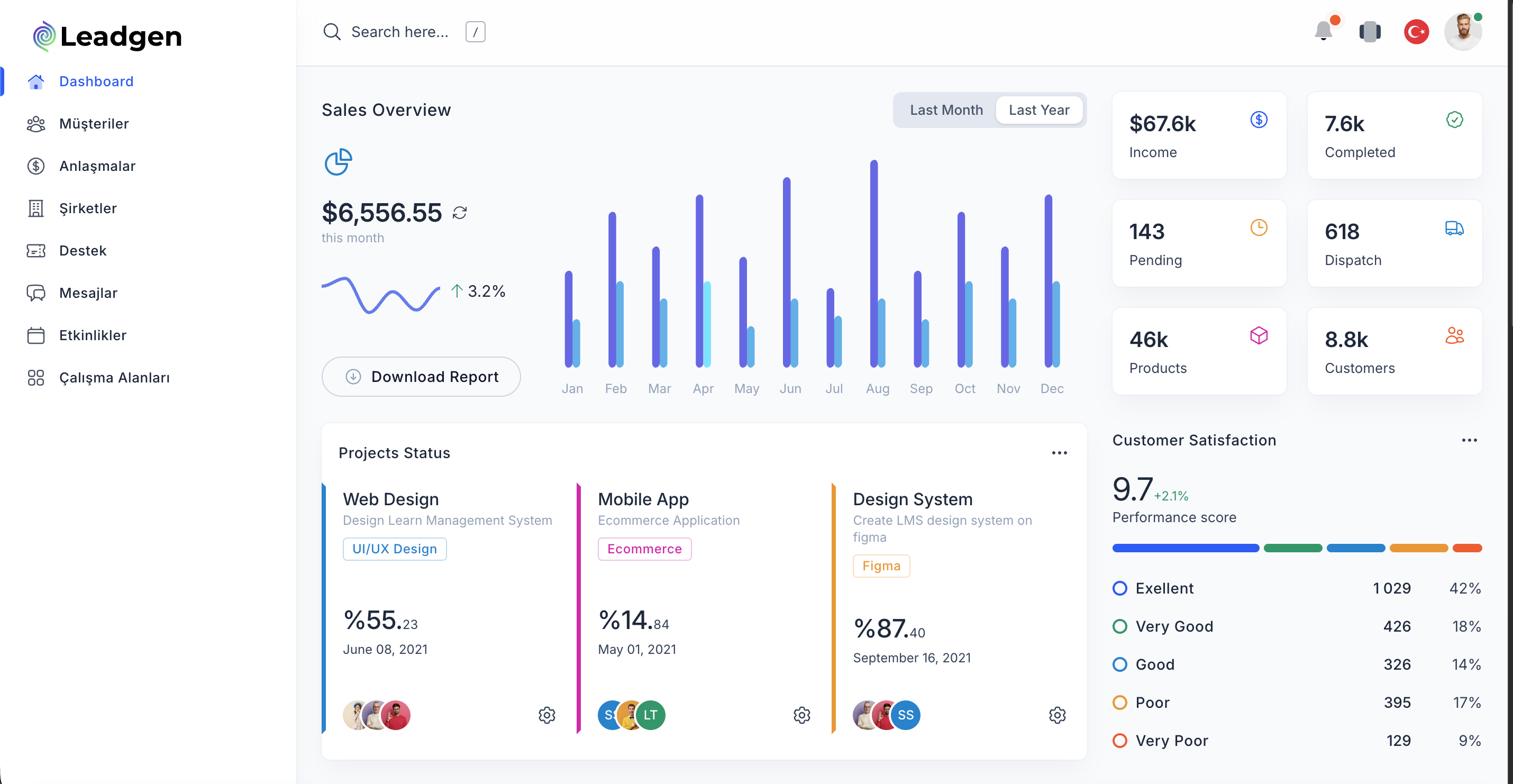Focus the Search here input field

[x=399, y=32]
